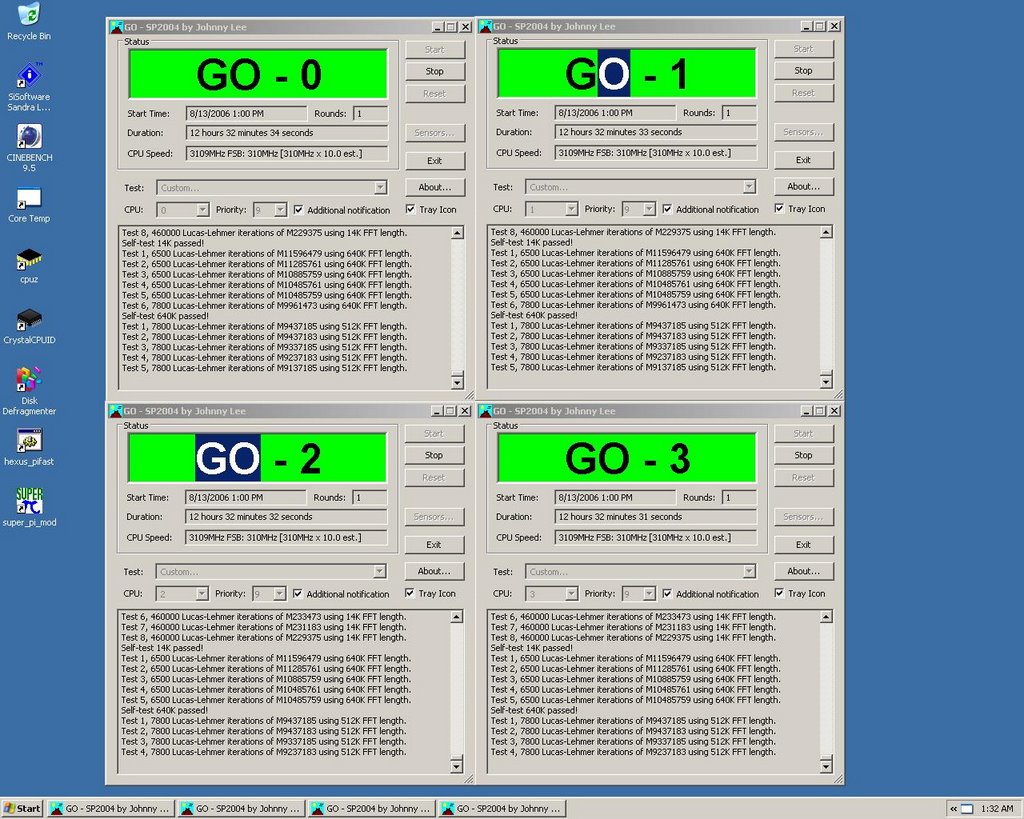
Task: Click the title bar app icon of the GO - 0 window
Action: click(116, 27)
